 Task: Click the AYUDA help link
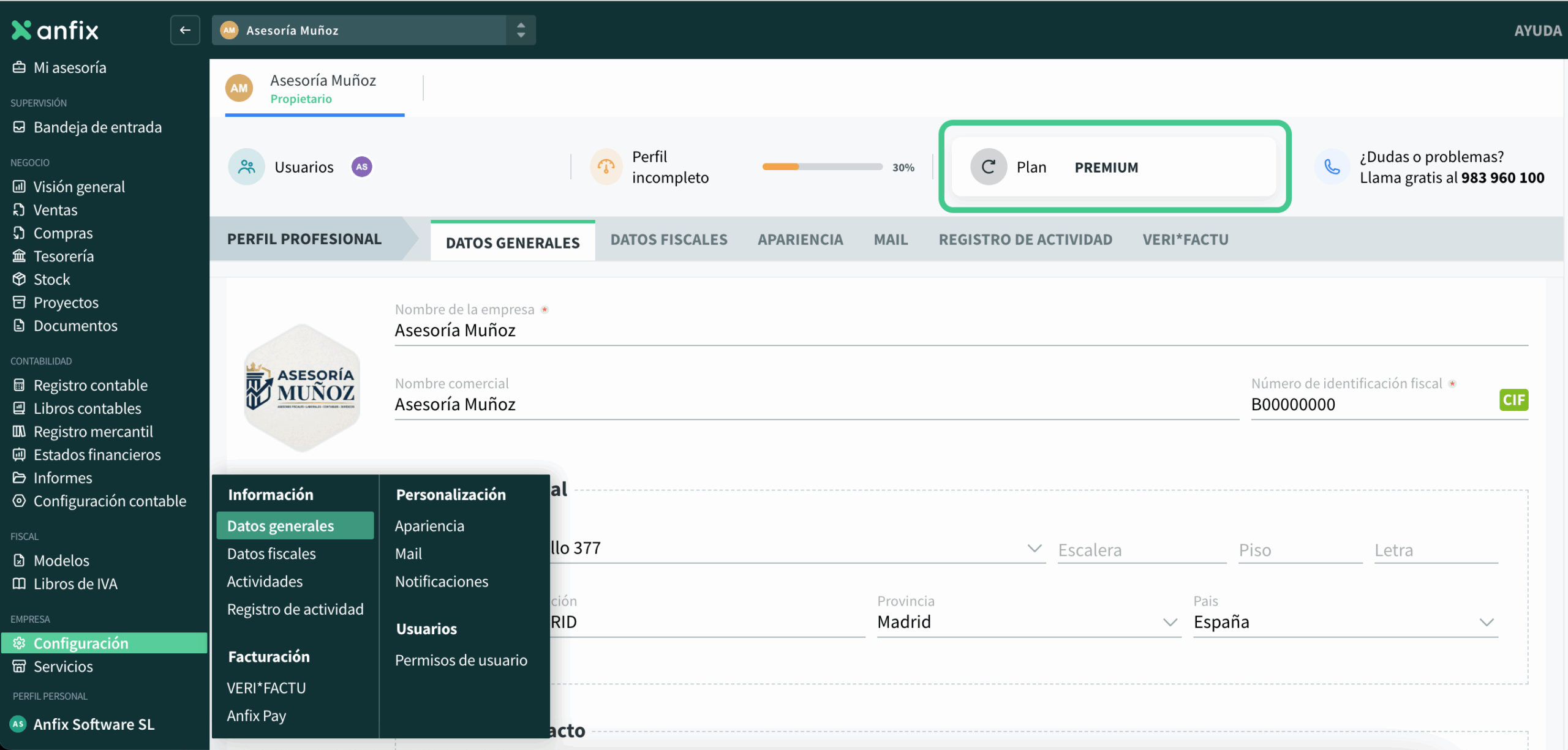coord(1537,30)
